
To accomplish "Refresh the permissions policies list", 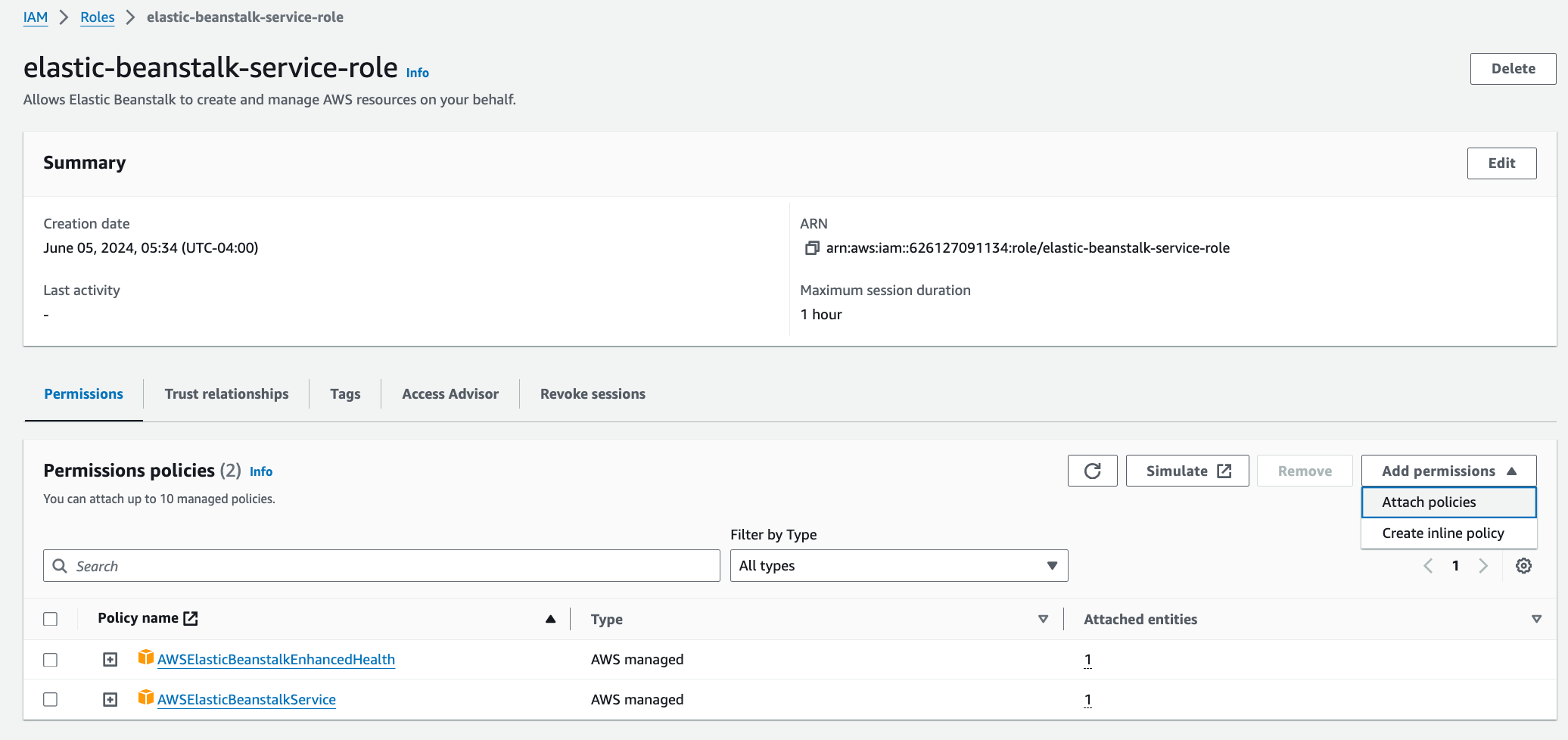I will (1092, 471).
